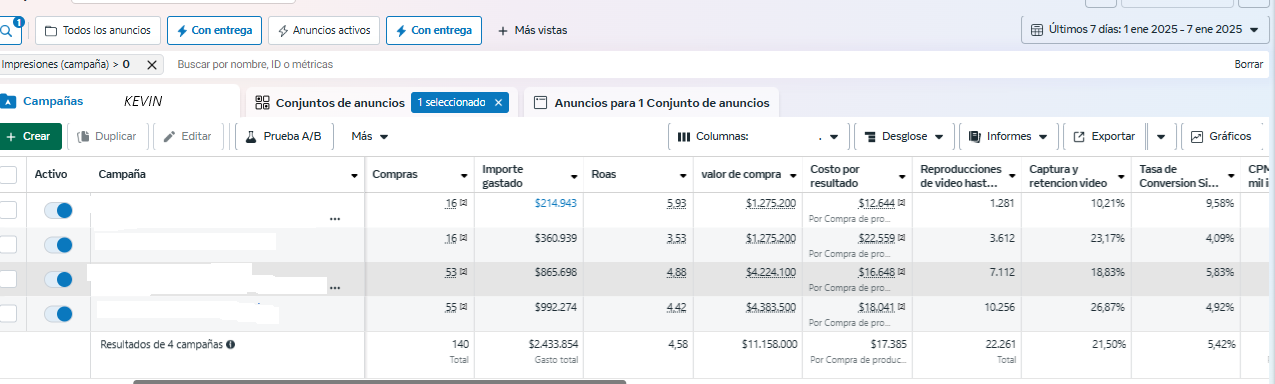
Task: Select the checkbox for the $360.939 row
Action: pos(8,245)
